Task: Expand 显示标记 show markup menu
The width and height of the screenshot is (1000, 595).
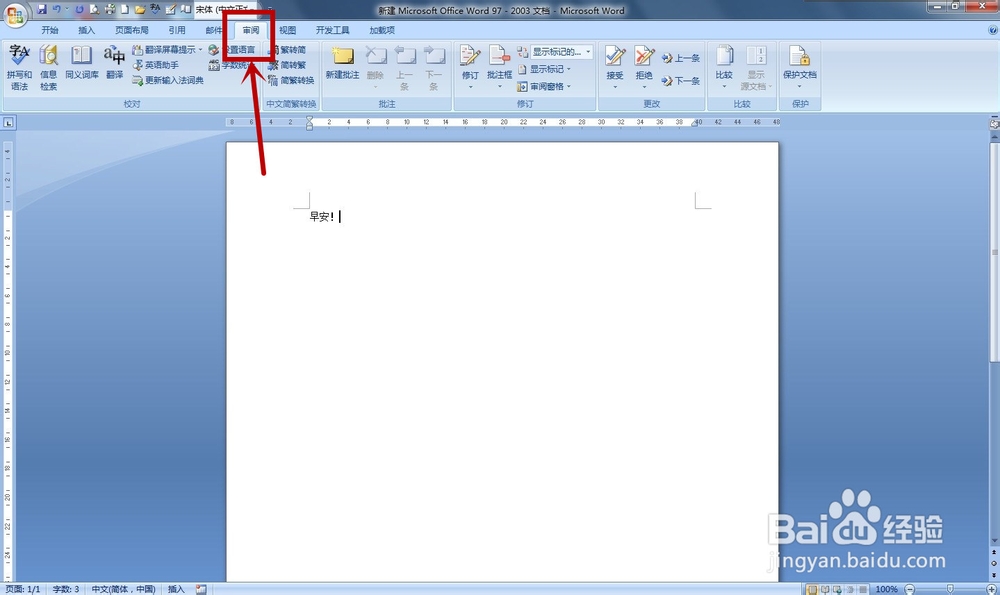Action: coord(544,69)
